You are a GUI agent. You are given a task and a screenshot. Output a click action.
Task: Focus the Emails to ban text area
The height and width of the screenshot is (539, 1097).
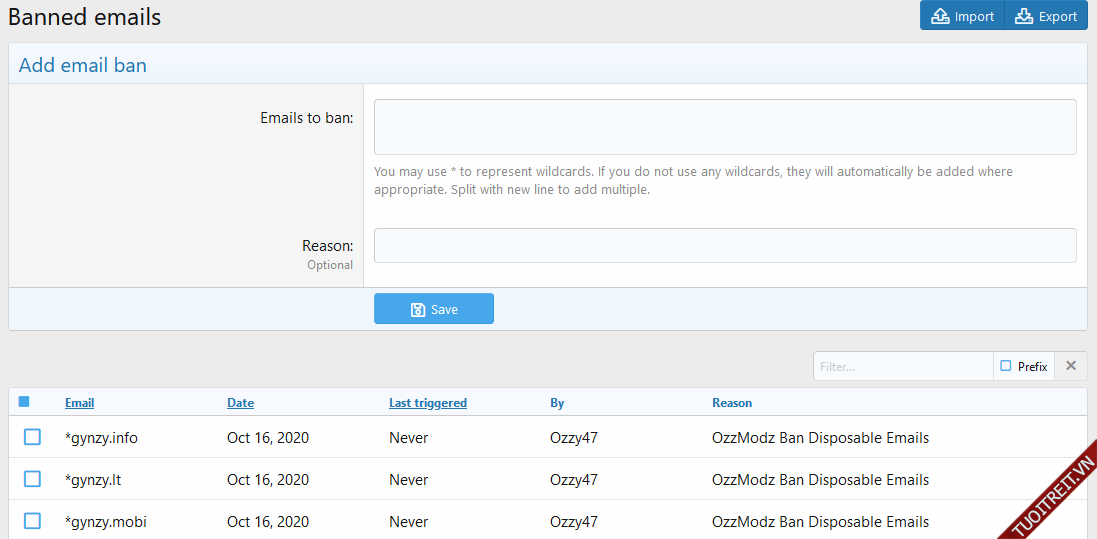(725, 127)
